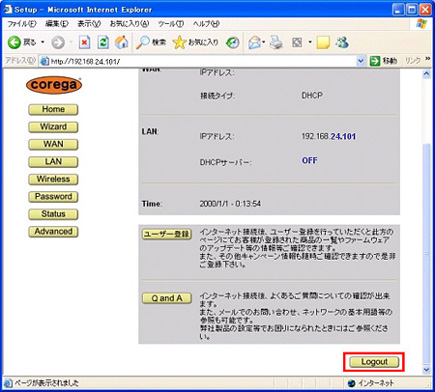Click the Time value 2000/1/1 - 0:13:54
The height and width of the screenshot is (392, 435).
point(230,204)
